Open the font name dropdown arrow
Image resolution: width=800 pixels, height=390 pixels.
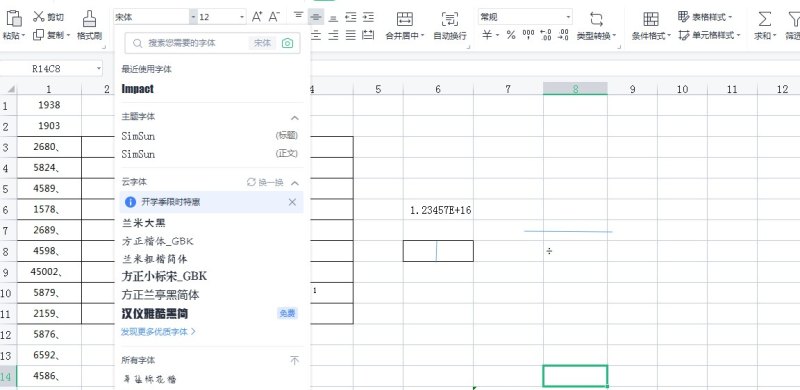pos(193,17)
